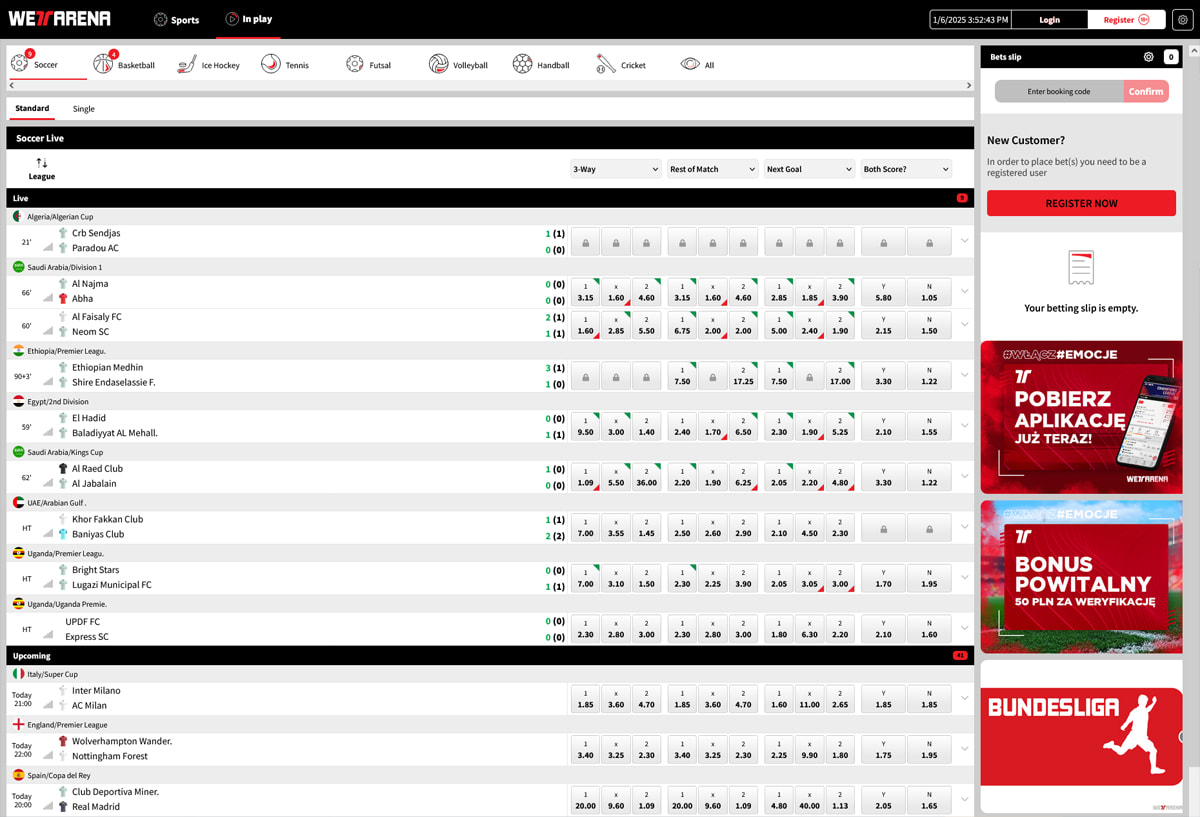
Task: Pick 3-Way away odds 1.09 for Real Madrid
Action: (647, 799)
